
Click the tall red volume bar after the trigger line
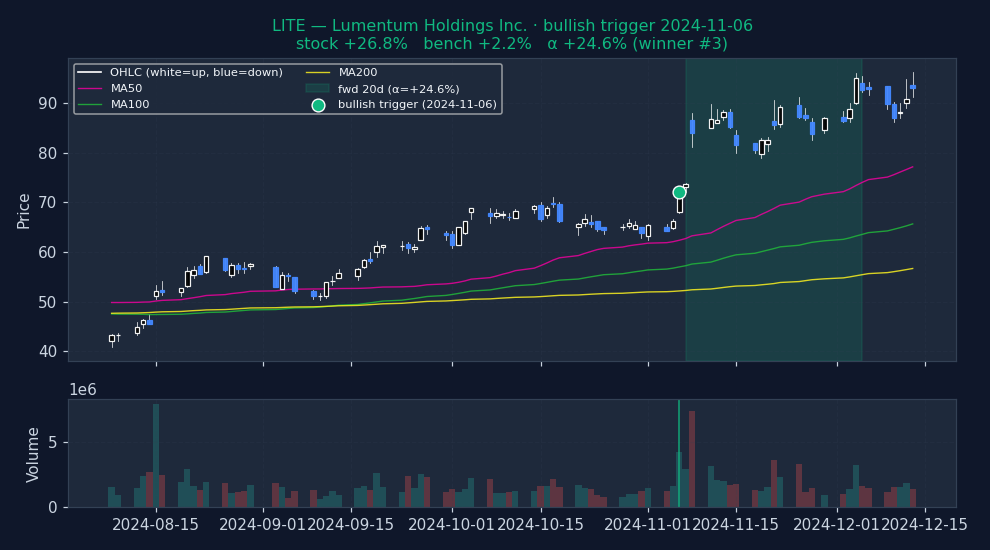[691, 459]
